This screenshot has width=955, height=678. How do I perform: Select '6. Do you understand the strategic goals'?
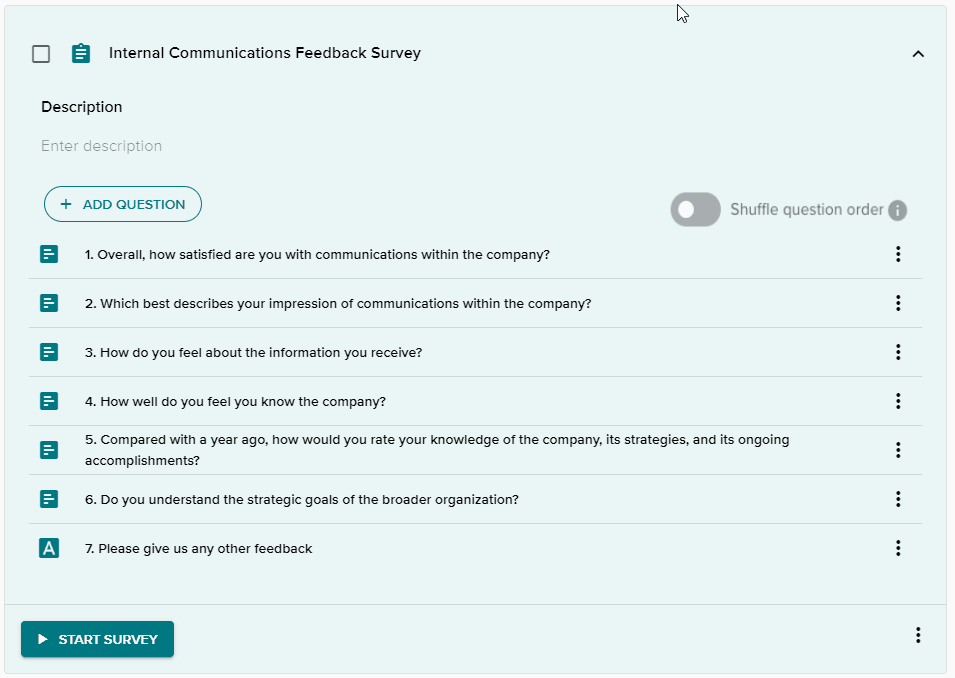(301, 500)
